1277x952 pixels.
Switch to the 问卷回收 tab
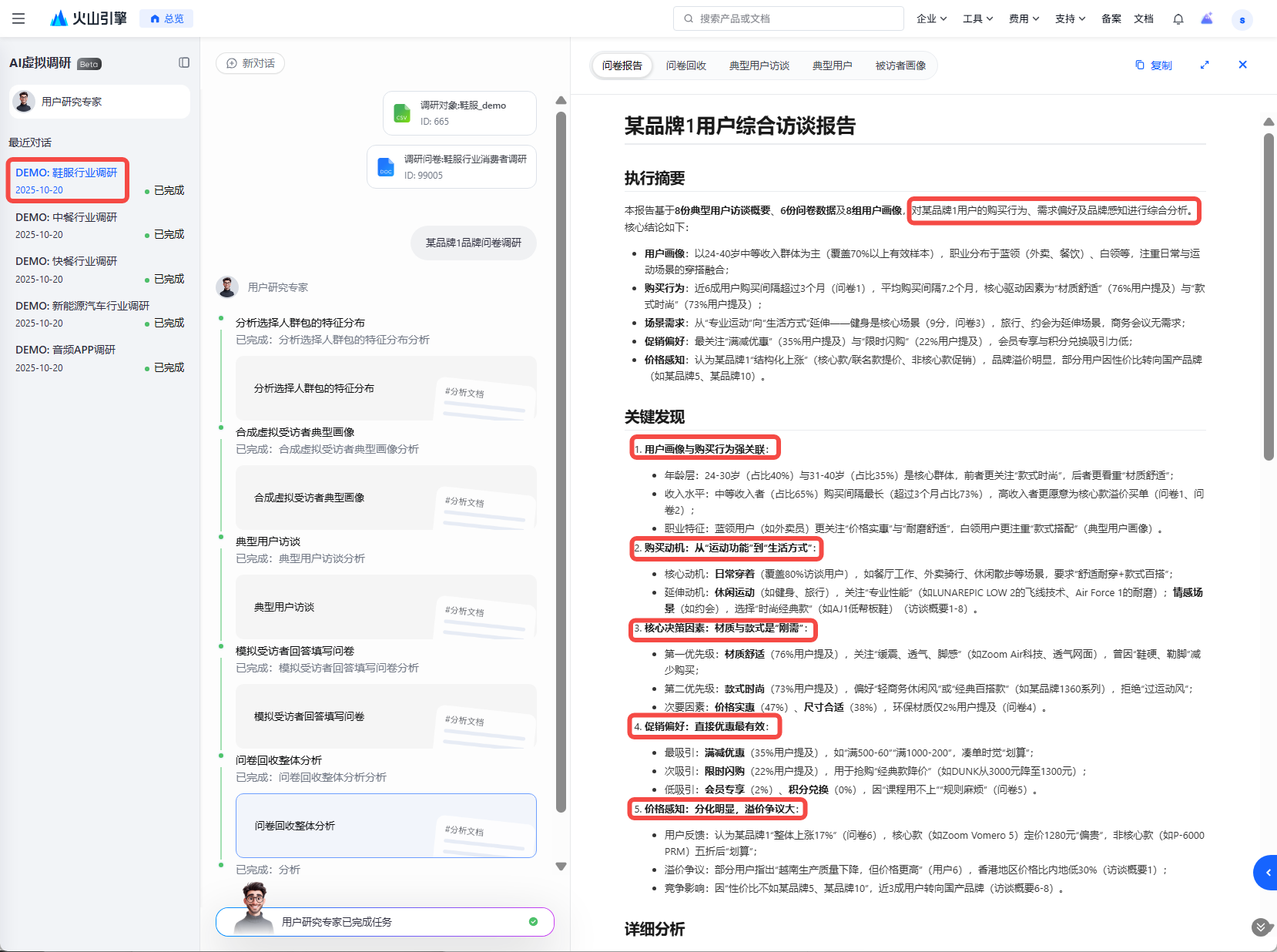click(686, 65)
